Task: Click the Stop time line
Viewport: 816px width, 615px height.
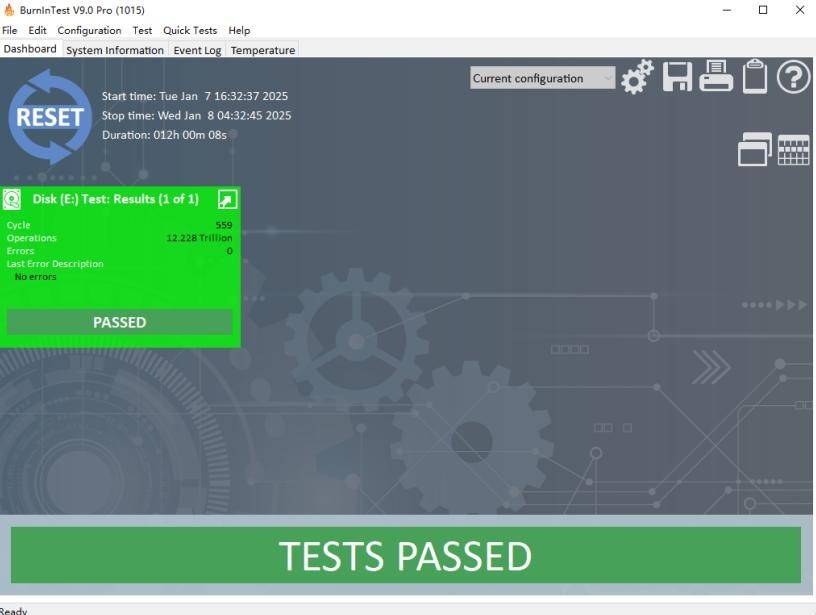Action: tap(196, 116)
